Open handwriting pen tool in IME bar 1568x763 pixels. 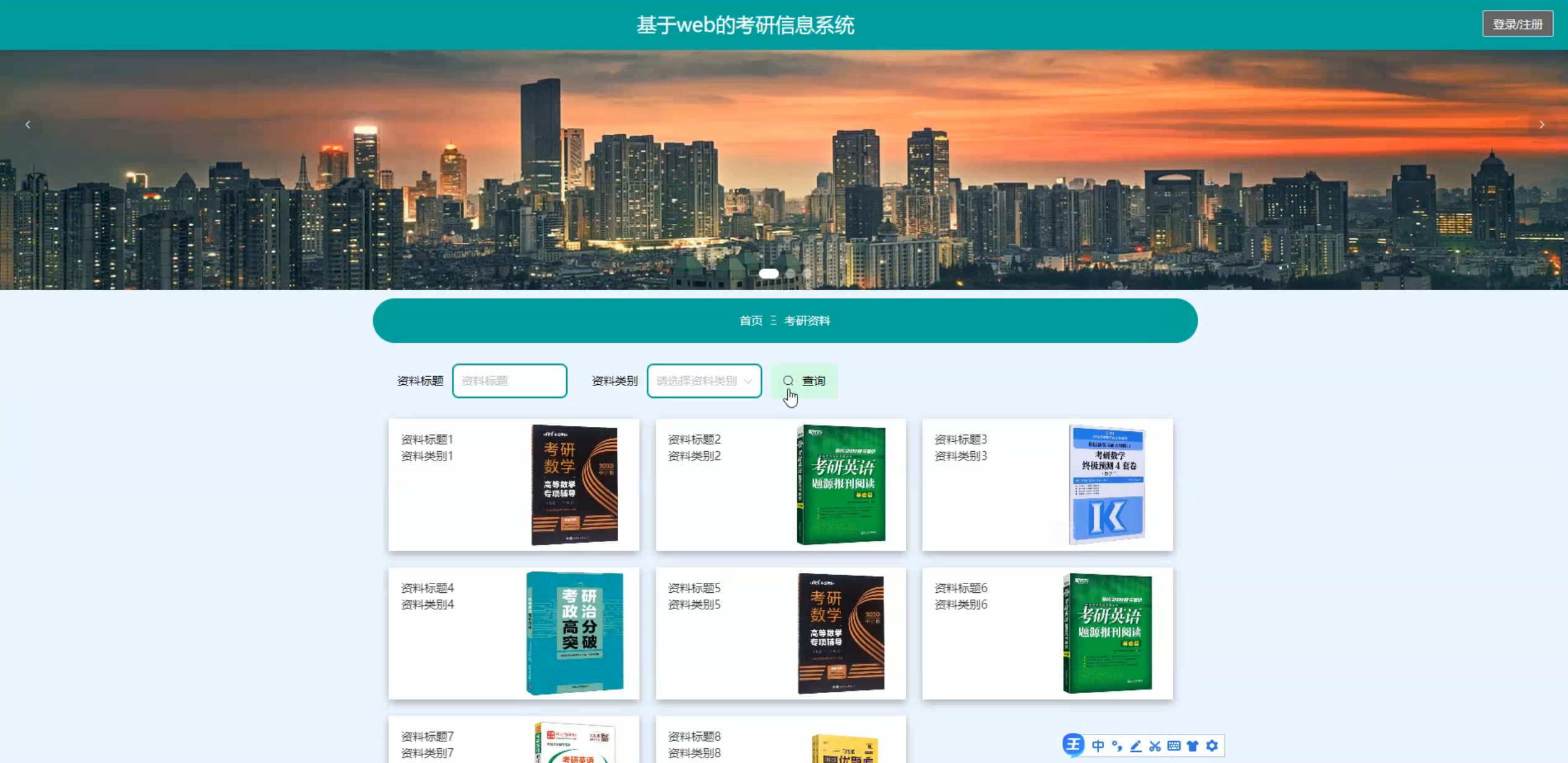tap(1135, 746)
